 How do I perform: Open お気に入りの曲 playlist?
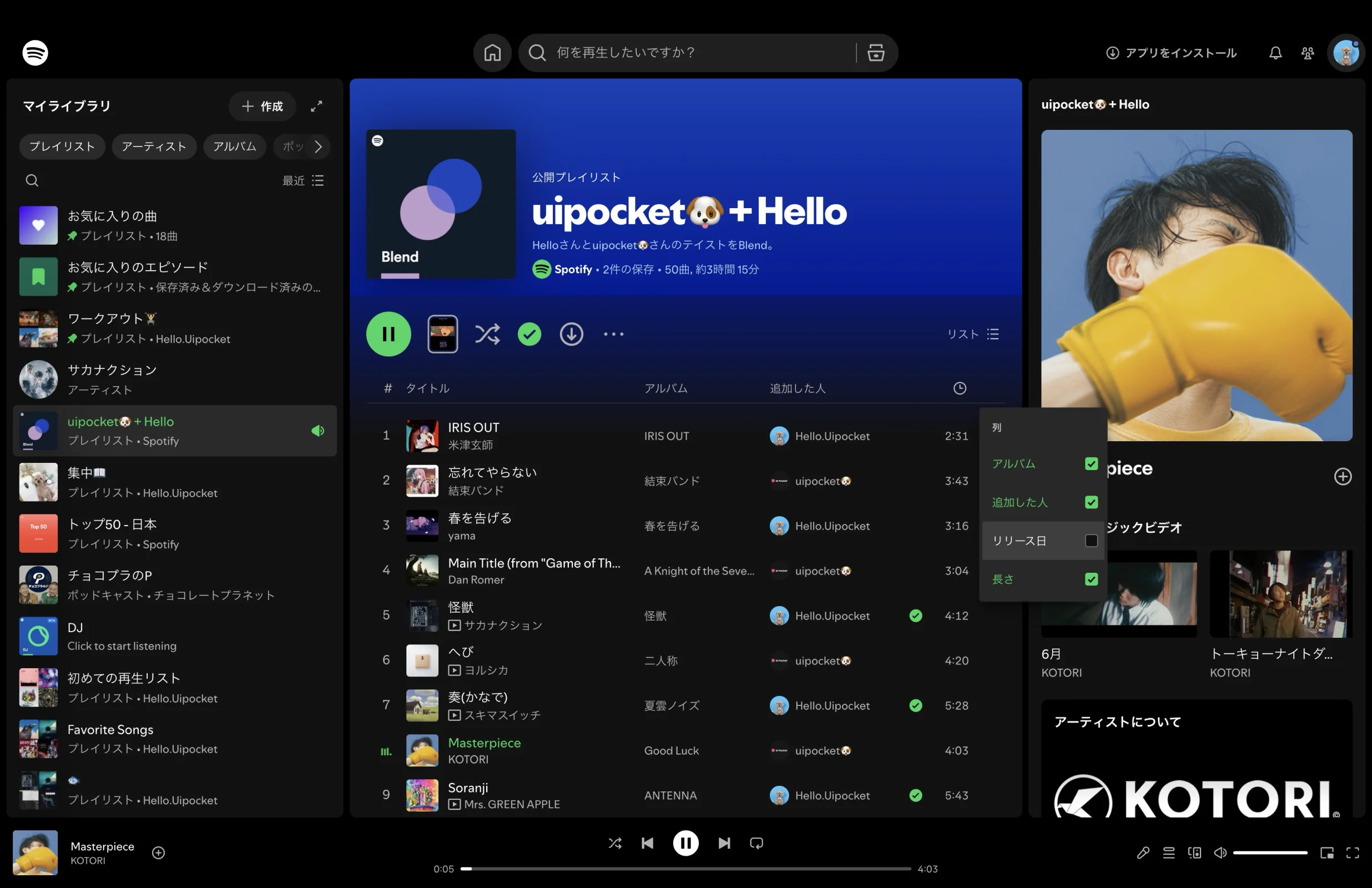[x=175, y=225]
